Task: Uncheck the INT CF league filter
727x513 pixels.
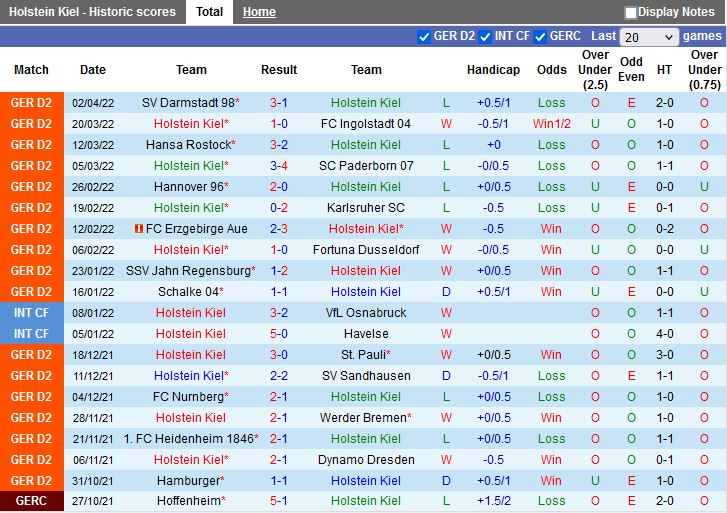Action: click(485, 37)
